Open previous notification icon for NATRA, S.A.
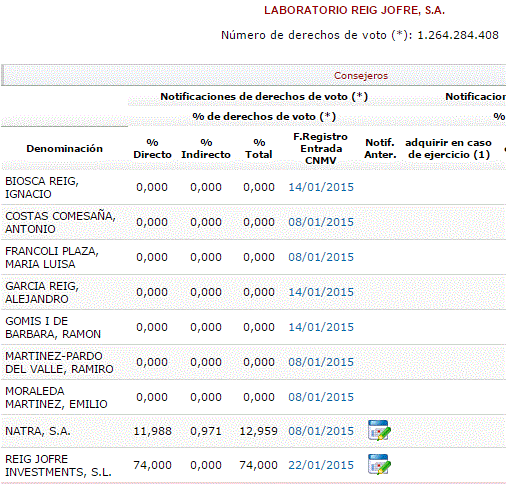This screenshot has width=506, height=486. coord(379,430)
